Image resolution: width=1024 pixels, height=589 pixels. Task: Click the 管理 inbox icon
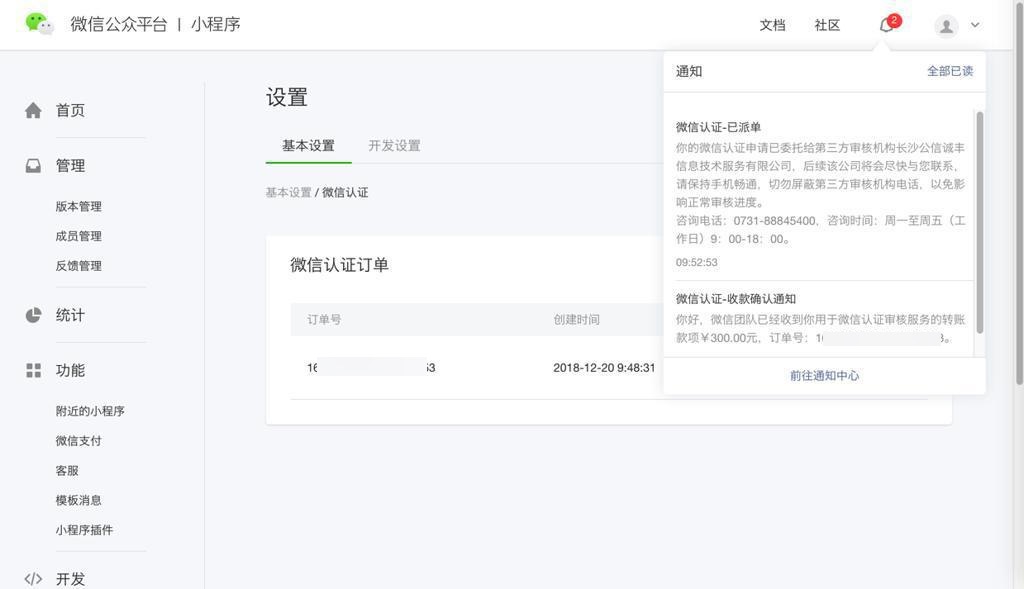(33, 166)
